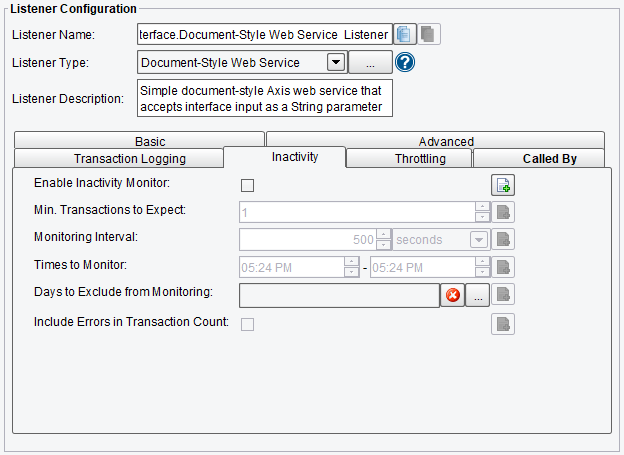This screenshot has width=624, height=455.
Task: Click the 'Listener Description:' label
Action: [x=68, y=99]
